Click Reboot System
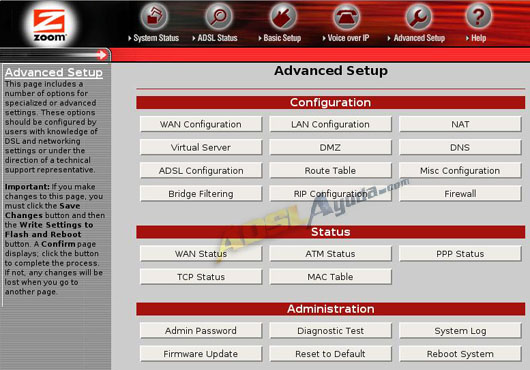530x370 pixels. 460,354
